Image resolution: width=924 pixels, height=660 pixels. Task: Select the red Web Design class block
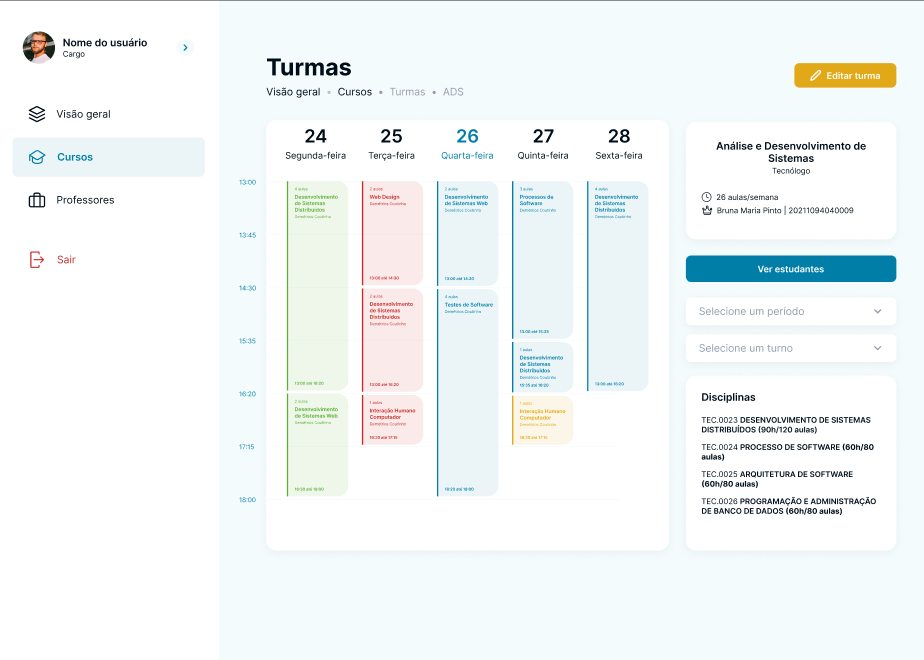[x=392, y=232]
